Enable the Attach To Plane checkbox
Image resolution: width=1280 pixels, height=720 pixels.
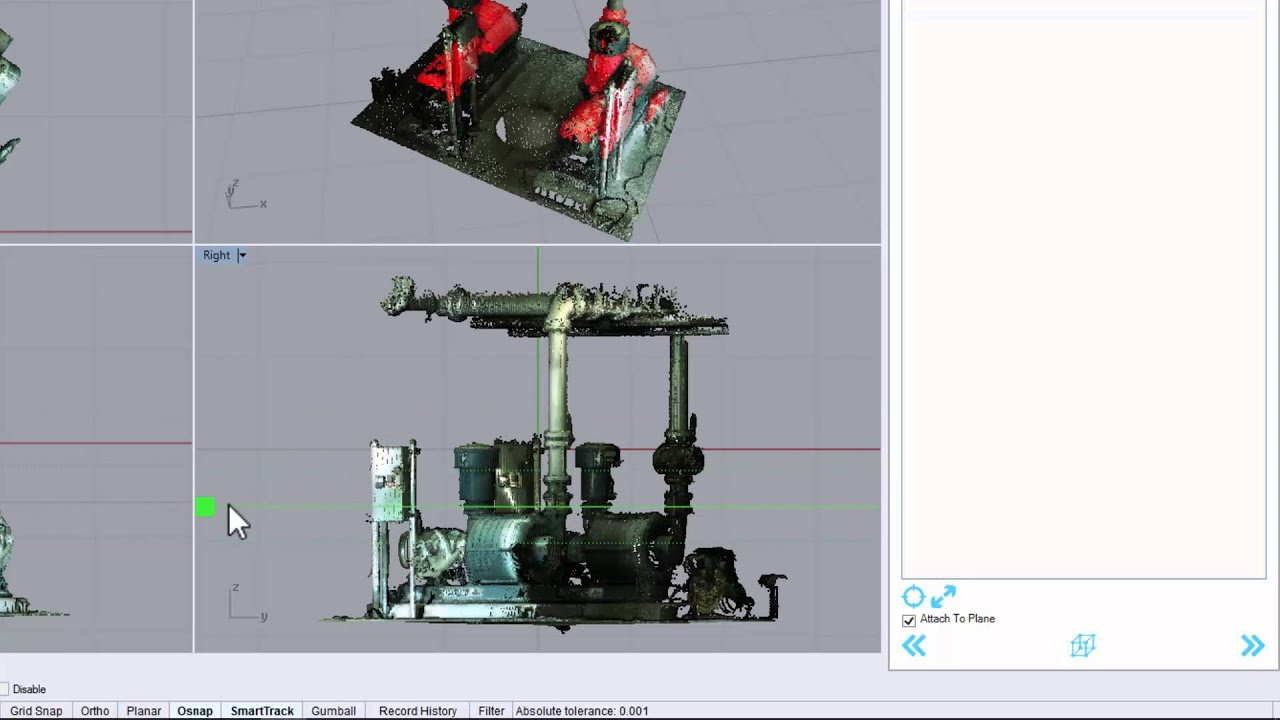pos(909,620)
